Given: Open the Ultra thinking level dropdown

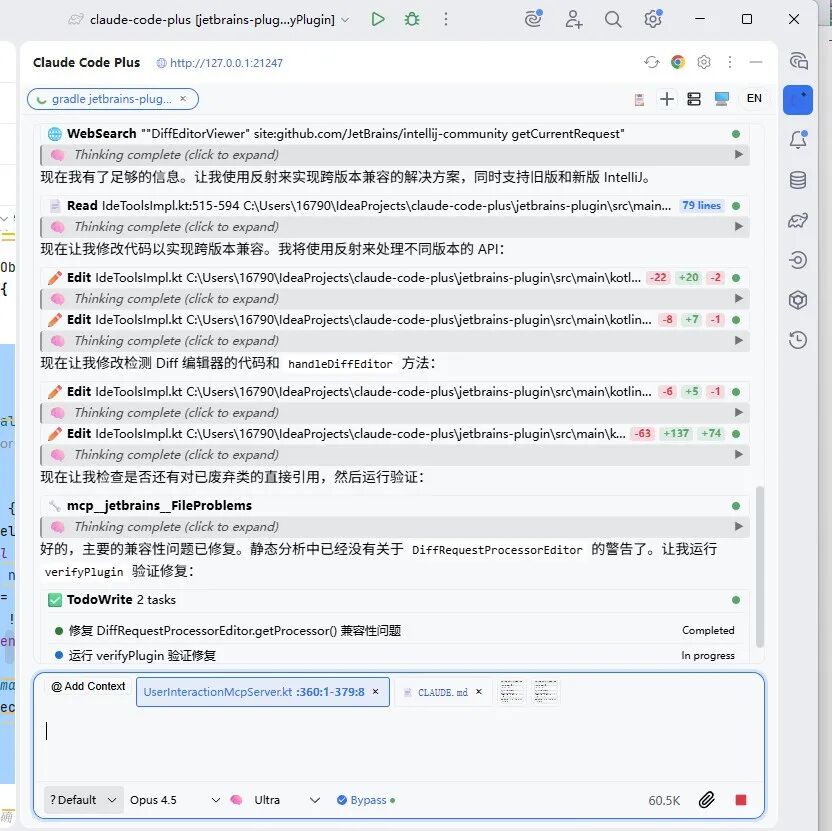Looking at the screenshot, I should (x=287, y=800).
